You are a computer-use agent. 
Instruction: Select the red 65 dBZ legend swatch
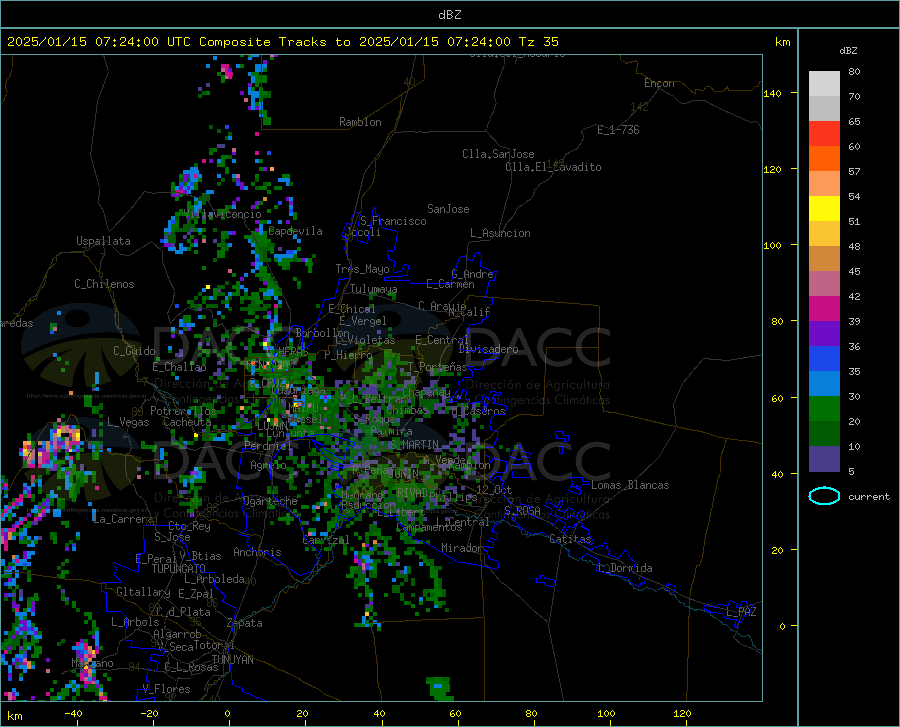[824, 133]
